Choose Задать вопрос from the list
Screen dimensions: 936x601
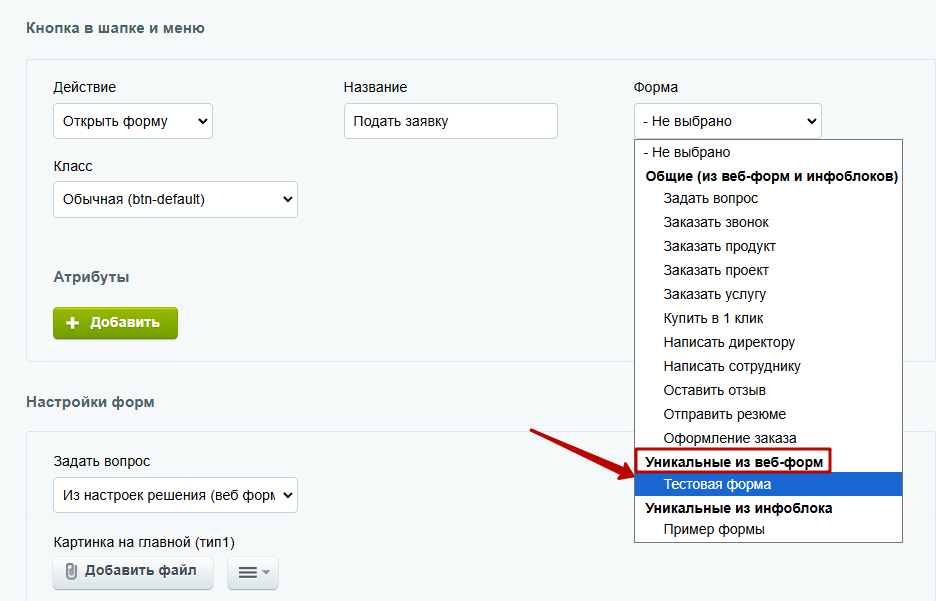pyautogui.click(x=710, y=198)
